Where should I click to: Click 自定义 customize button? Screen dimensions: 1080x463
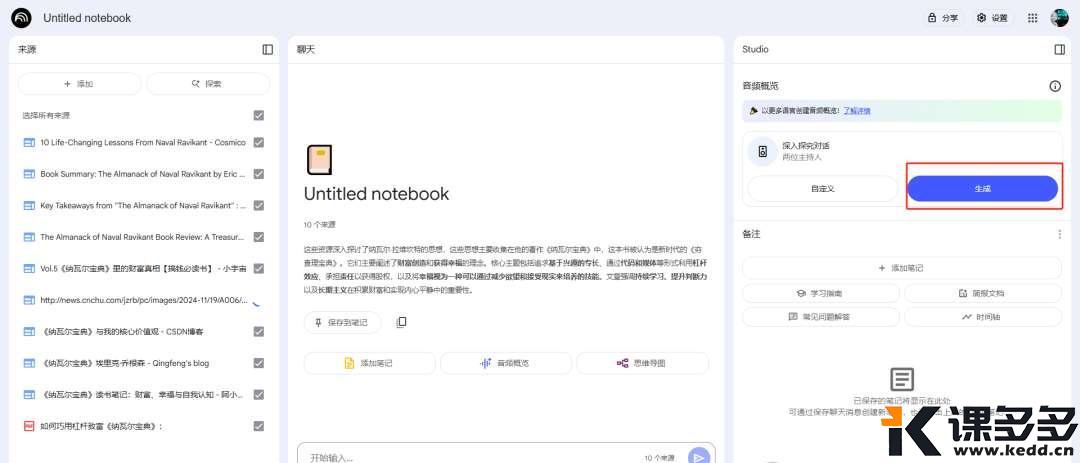point(822,188)
